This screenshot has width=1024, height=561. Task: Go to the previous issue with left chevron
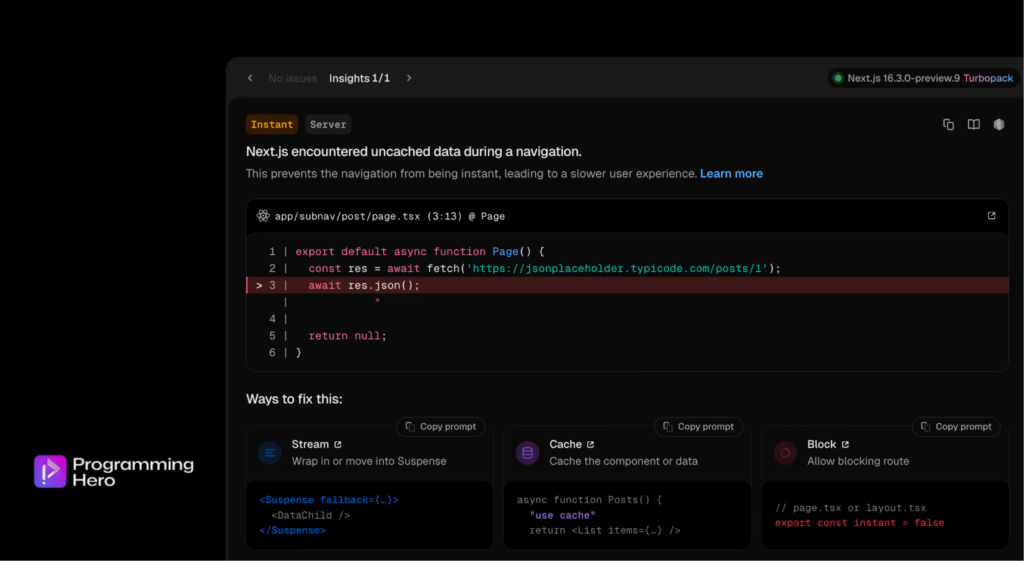pos(250,78)
